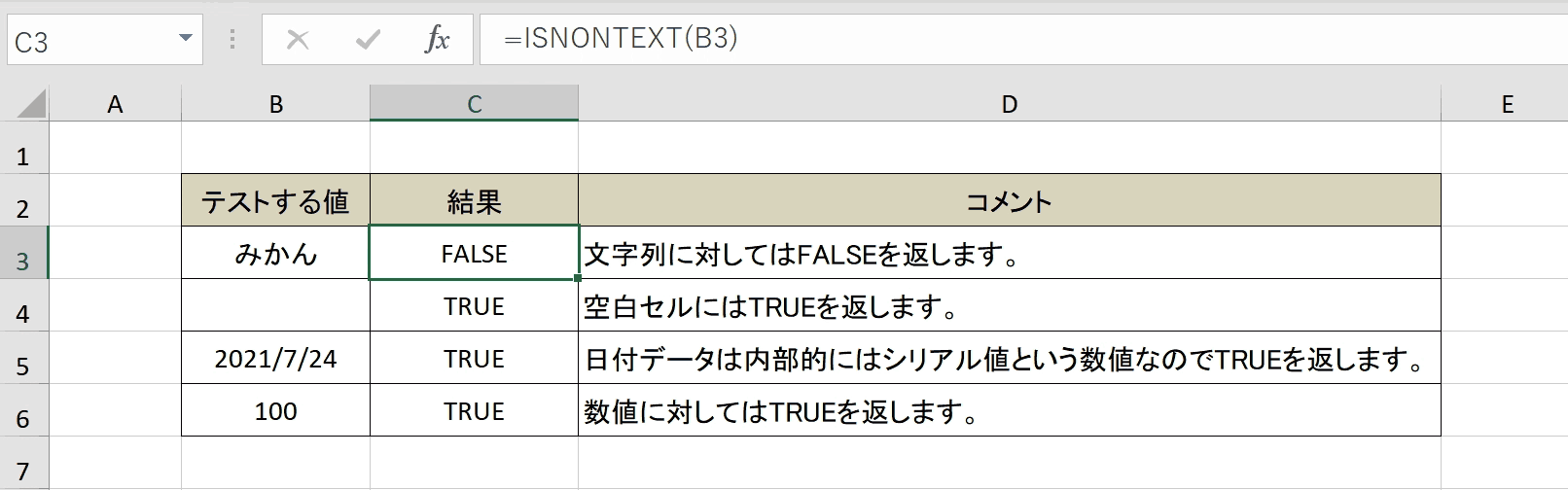Click the fill handle of cell C3

click(x=578, y=279)
